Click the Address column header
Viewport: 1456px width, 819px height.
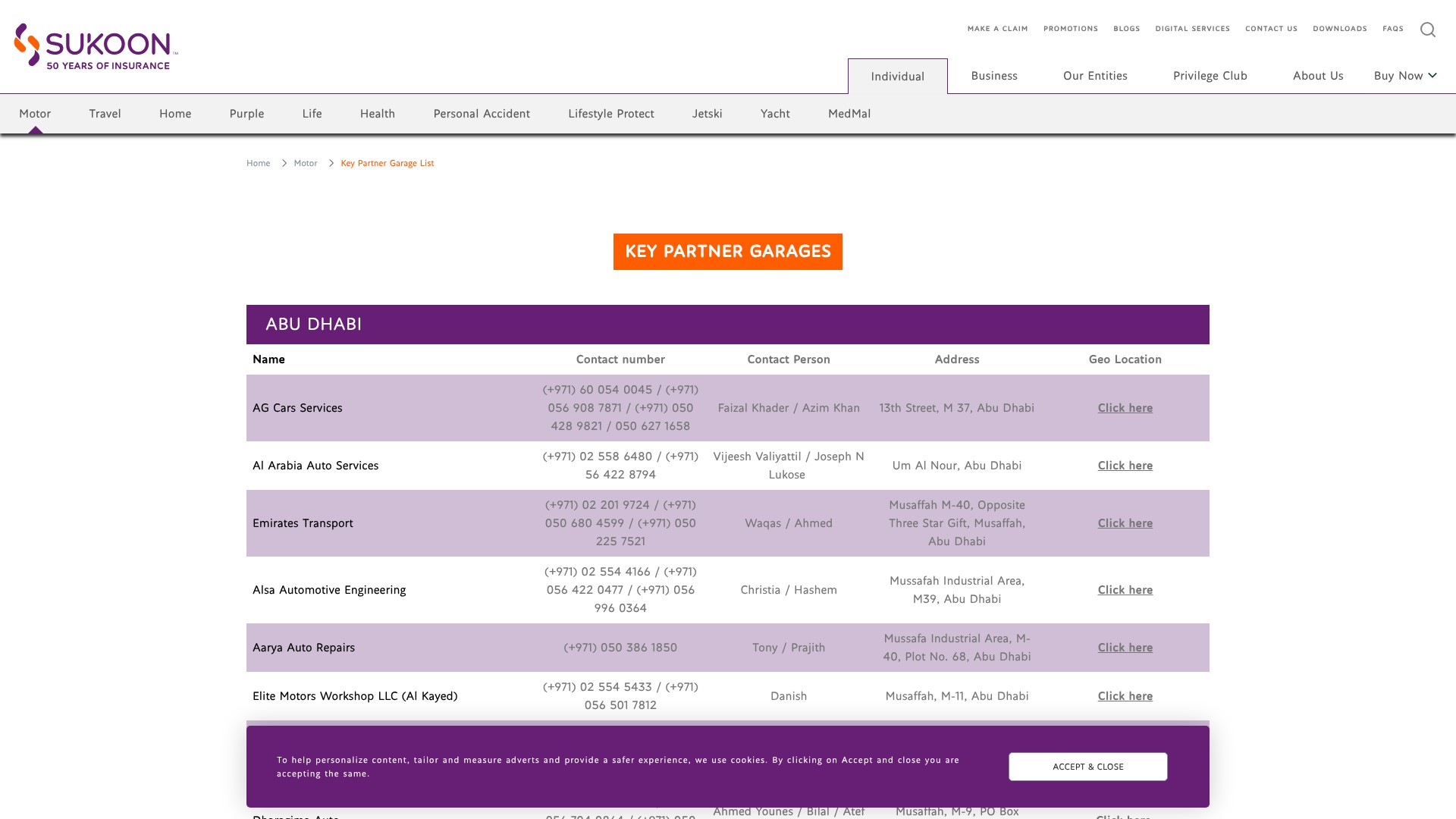tap(957, 359)
